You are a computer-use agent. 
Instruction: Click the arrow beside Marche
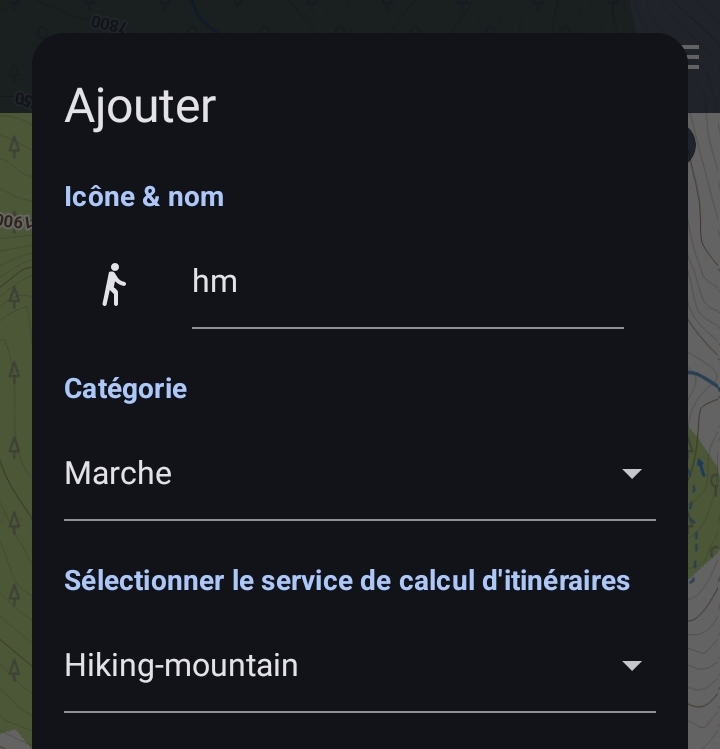click(631, 474)
